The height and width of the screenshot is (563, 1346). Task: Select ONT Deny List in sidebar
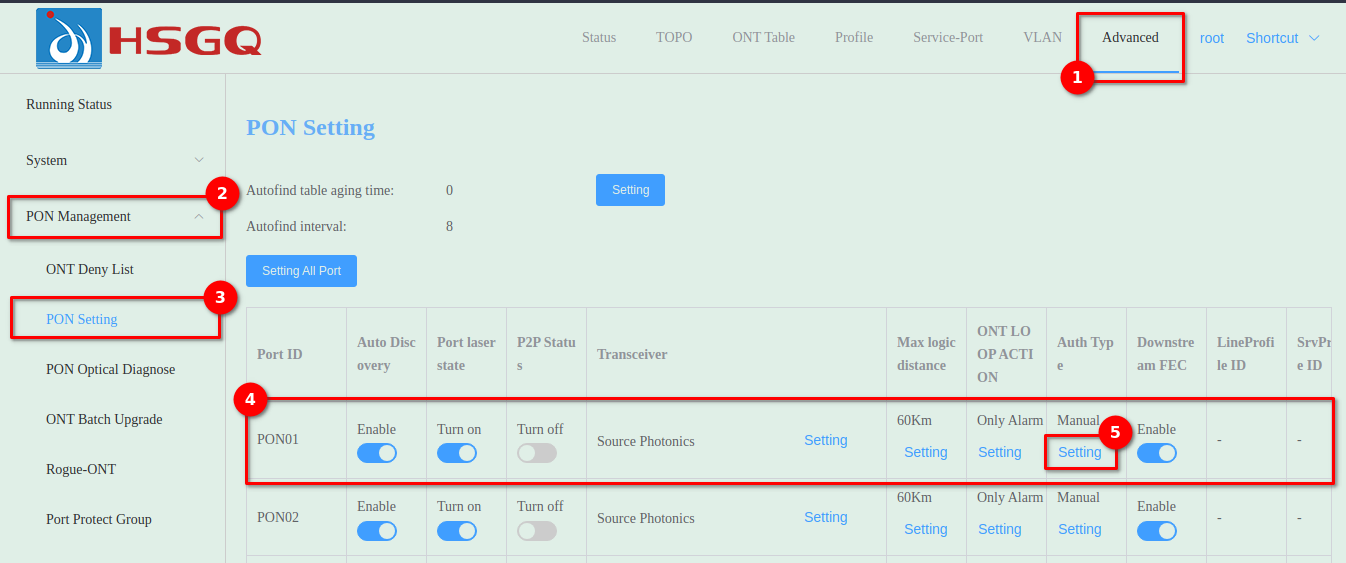[90, 269]
